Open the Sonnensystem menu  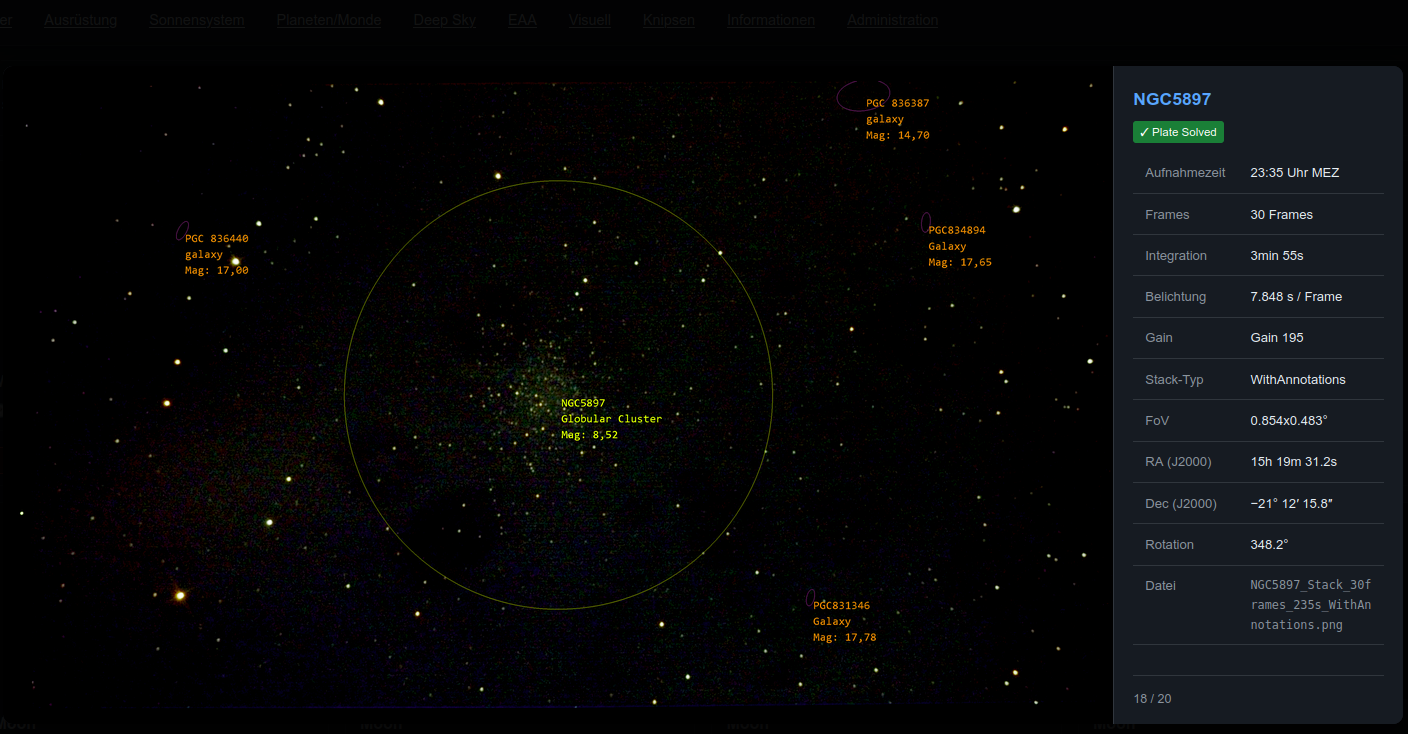[x=197, y=20]
